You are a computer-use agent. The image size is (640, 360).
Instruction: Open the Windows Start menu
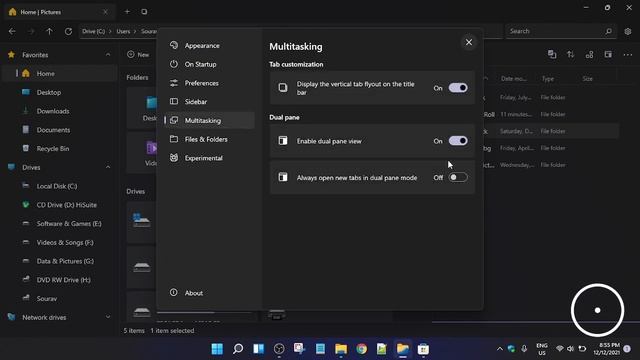pyautogui.click(x=217, y=349)
